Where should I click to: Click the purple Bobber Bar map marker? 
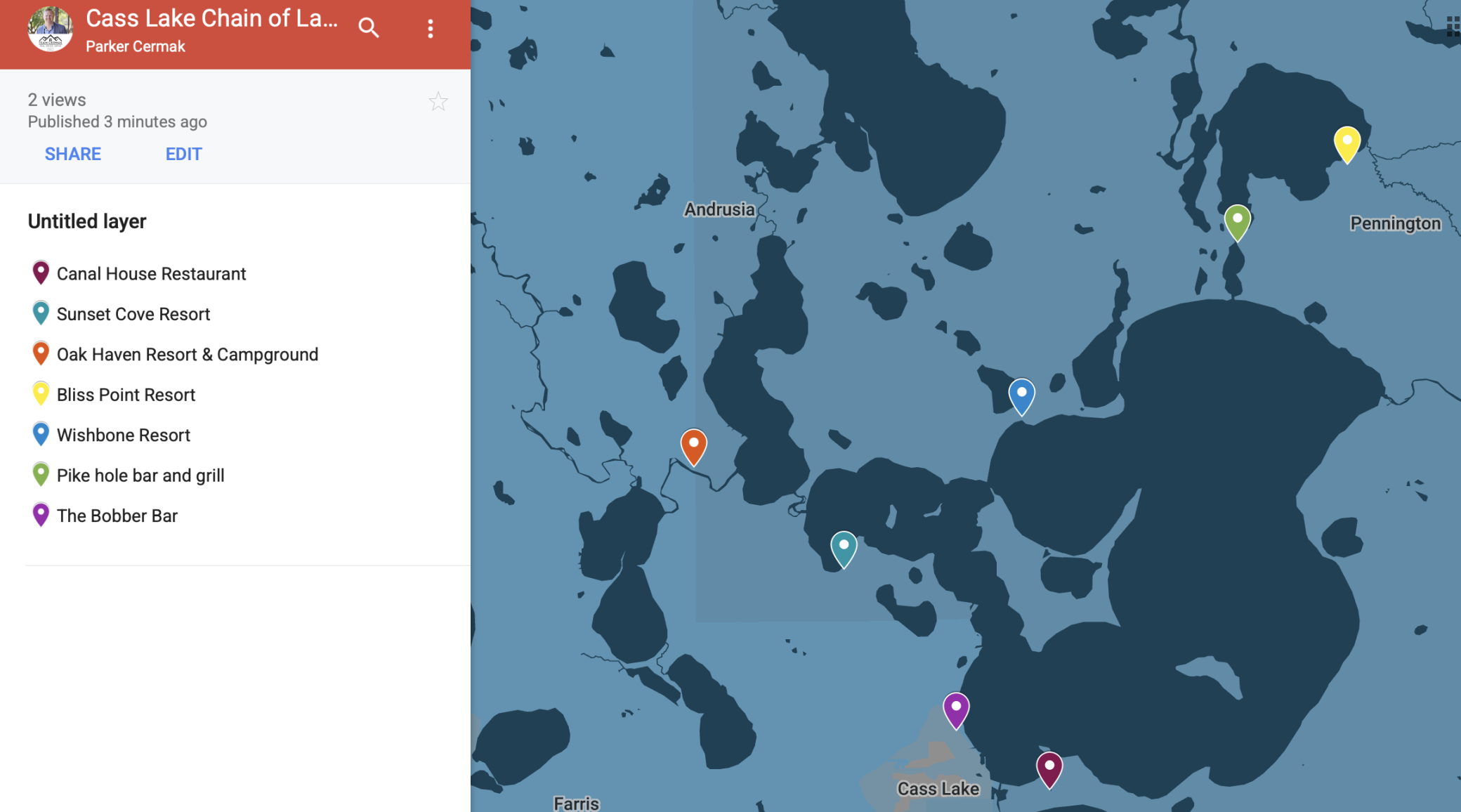coord(956,710)
